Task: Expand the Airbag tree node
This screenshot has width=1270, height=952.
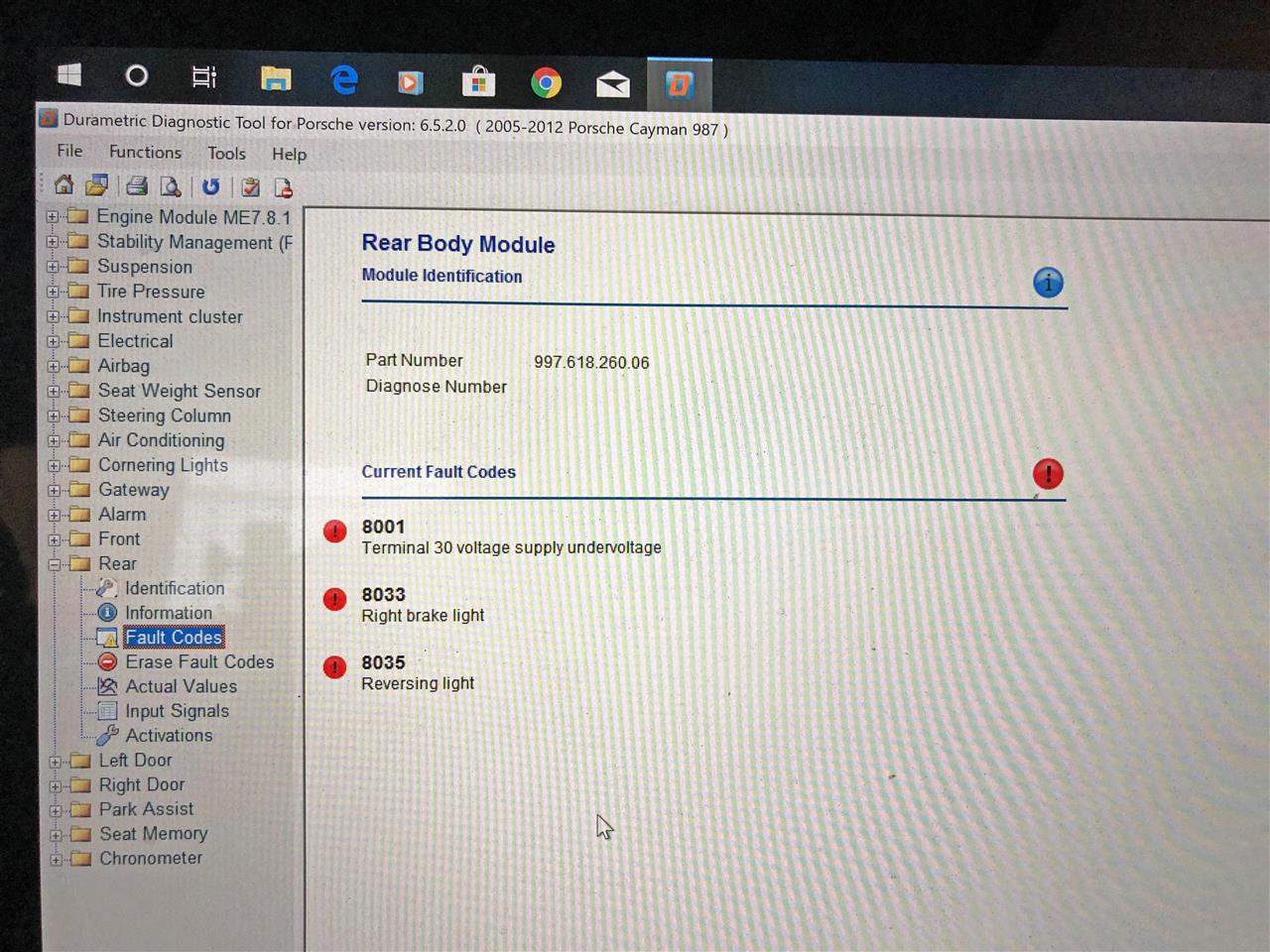Action: click(54, 366)
